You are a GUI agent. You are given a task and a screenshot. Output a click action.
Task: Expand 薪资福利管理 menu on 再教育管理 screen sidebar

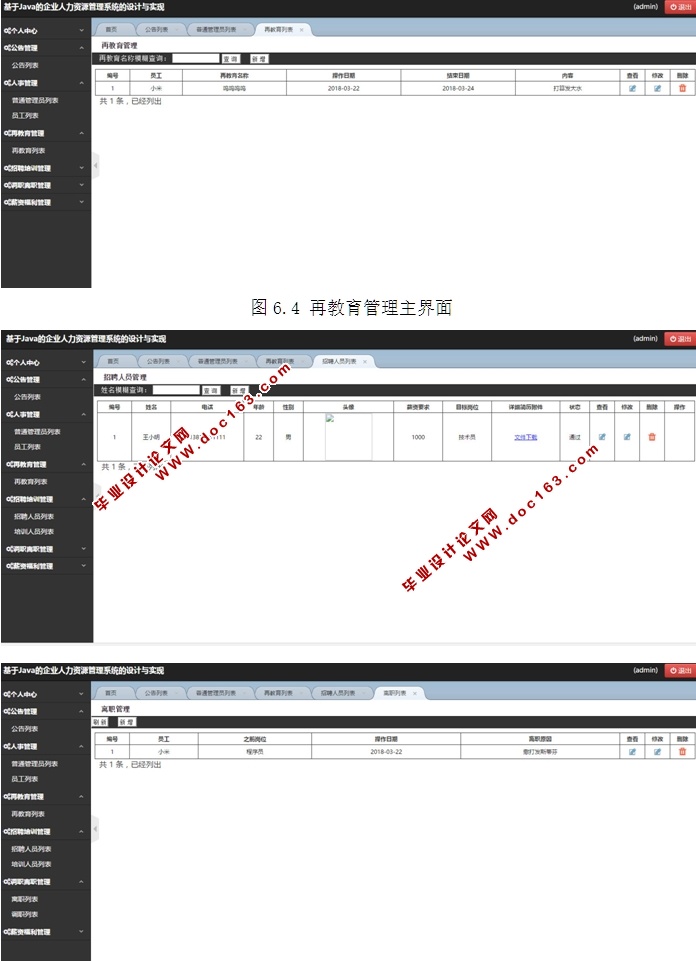click(45, 202)
